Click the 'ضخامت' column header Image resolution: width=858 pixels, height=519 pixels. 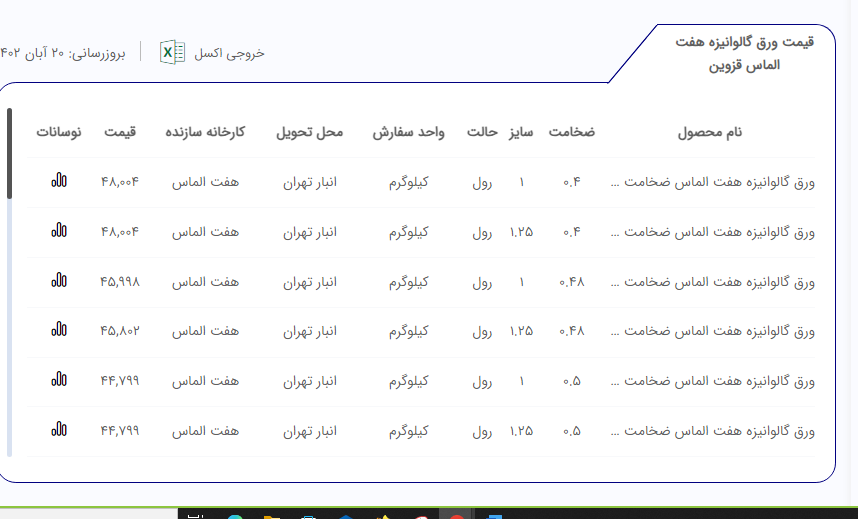(571, 132)
